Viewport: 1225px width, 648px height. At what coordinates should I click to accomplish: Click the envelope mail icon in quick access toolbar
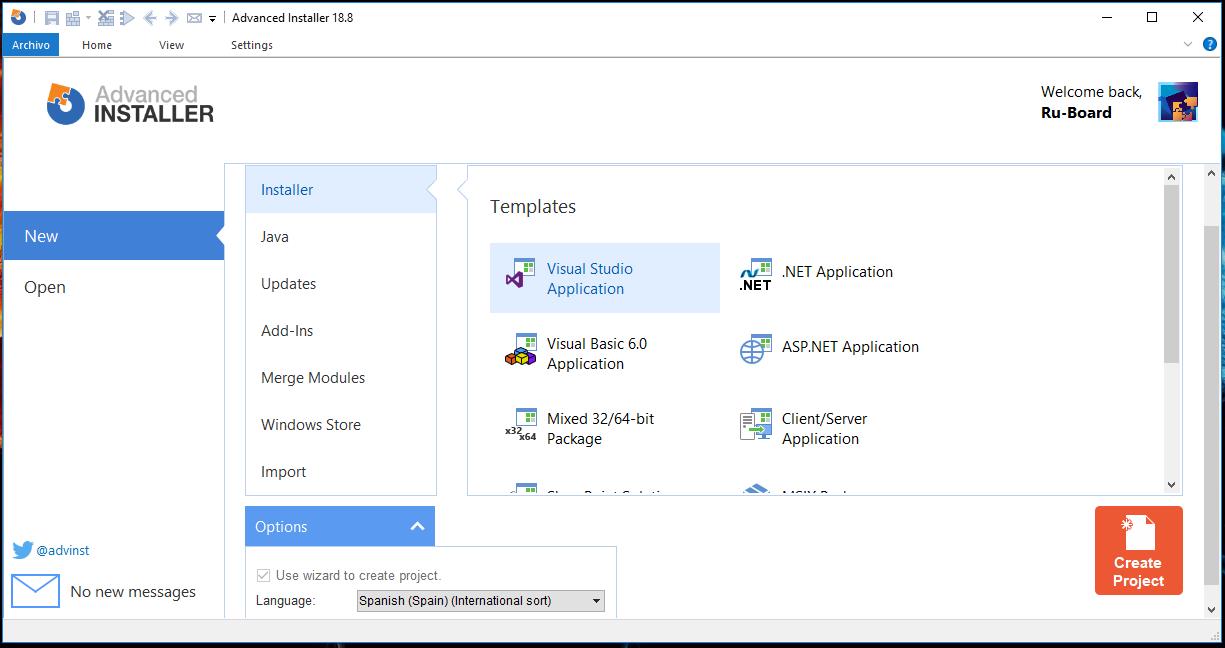194,17
